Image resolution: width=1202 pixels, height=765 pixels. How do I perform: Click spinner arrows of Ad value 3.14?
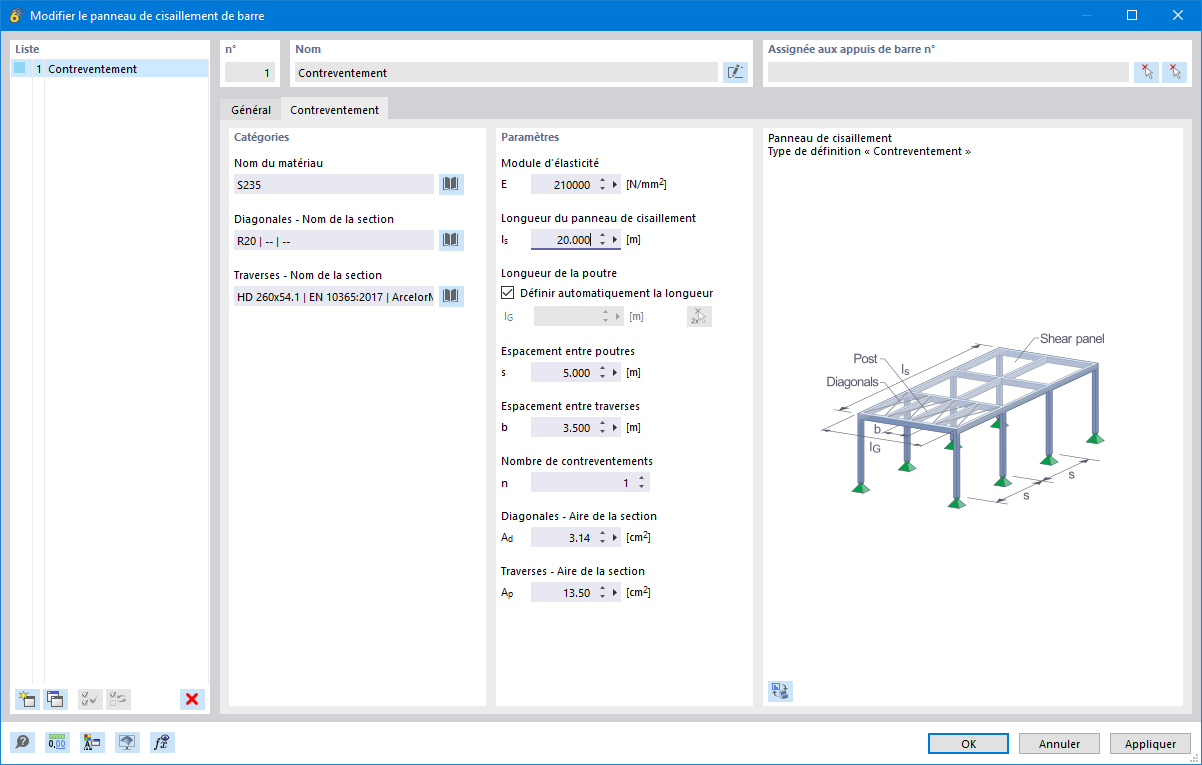602,538
